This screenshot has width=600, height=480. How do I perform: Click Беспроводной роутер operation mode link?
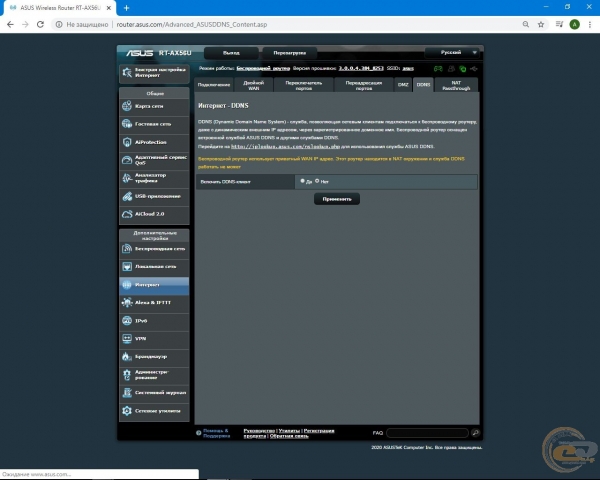tap(263, 69)
